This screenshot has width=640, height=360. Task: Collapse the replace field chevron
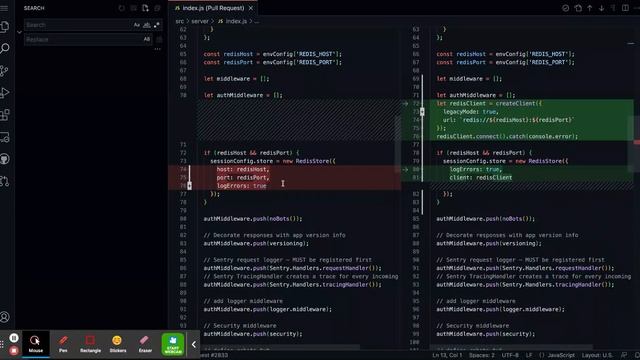click(x=19, y=32)
